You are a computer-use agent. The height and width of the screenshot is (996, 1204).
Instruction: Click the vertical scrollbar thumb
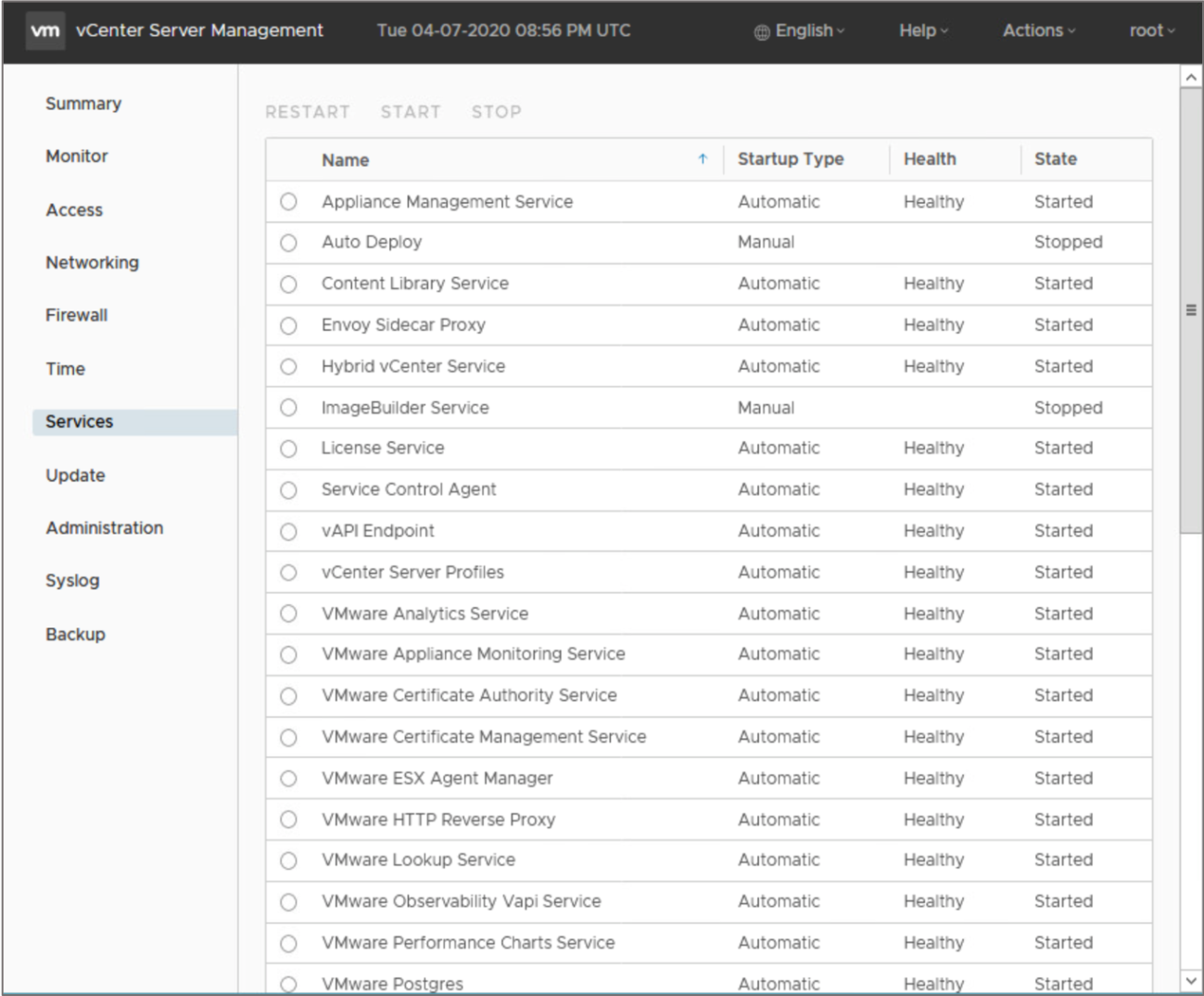click(x=1191, y=310)
